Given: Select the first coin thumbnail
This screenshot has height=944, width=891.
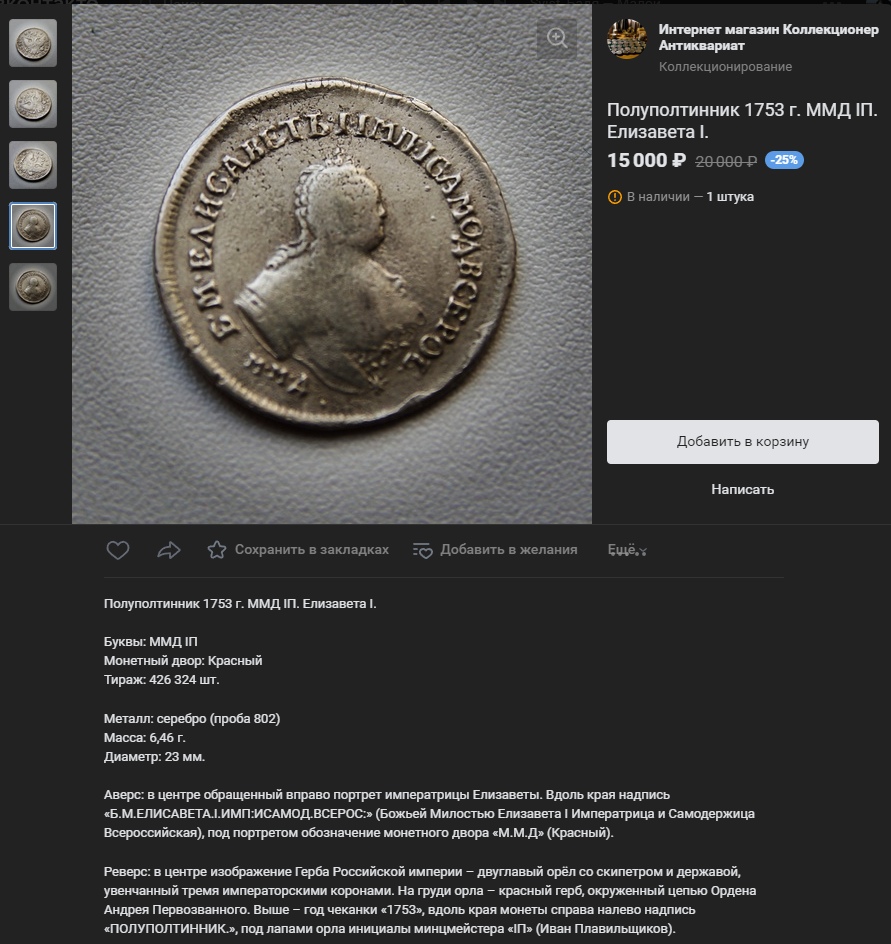Looking at the screenshot, I should click(33, 43).
